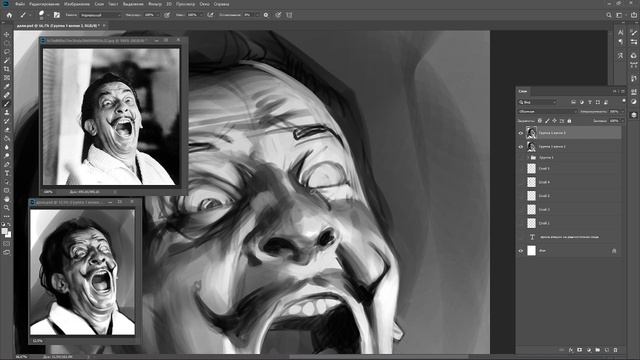Select the Clone Stamp tool
This screenshot has width=640, height=360.
coord(7,112)
